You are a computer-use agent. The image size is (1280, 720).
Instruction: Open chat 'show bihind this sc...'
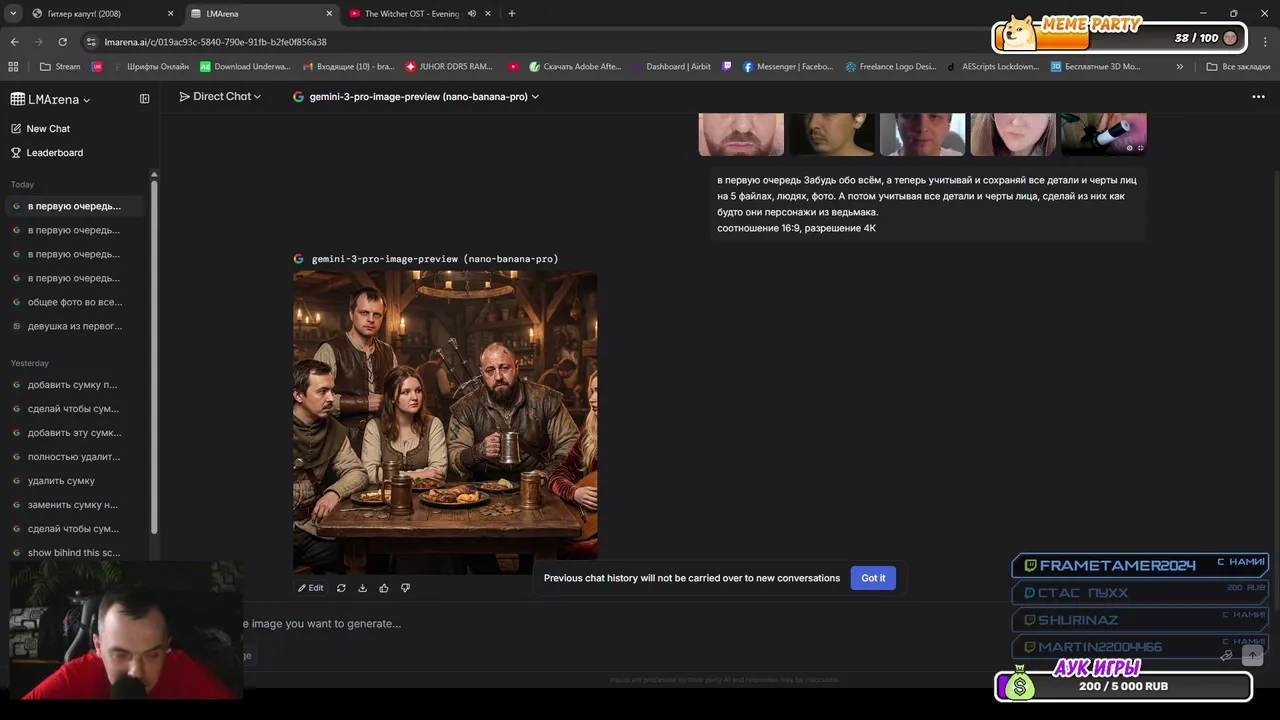point(74,553)
